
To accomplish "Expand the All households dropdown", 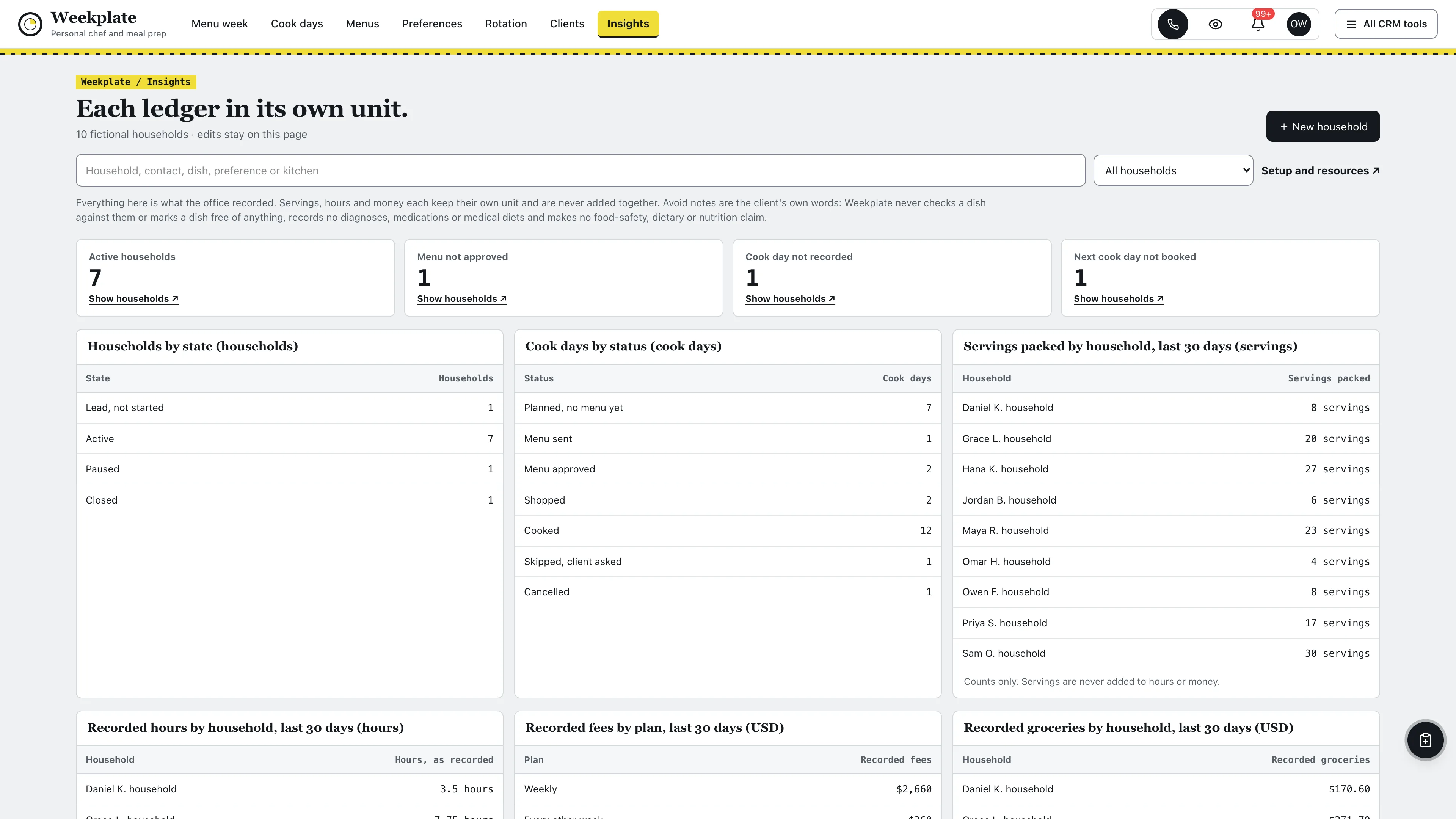I will click(x=1174, y=170).
